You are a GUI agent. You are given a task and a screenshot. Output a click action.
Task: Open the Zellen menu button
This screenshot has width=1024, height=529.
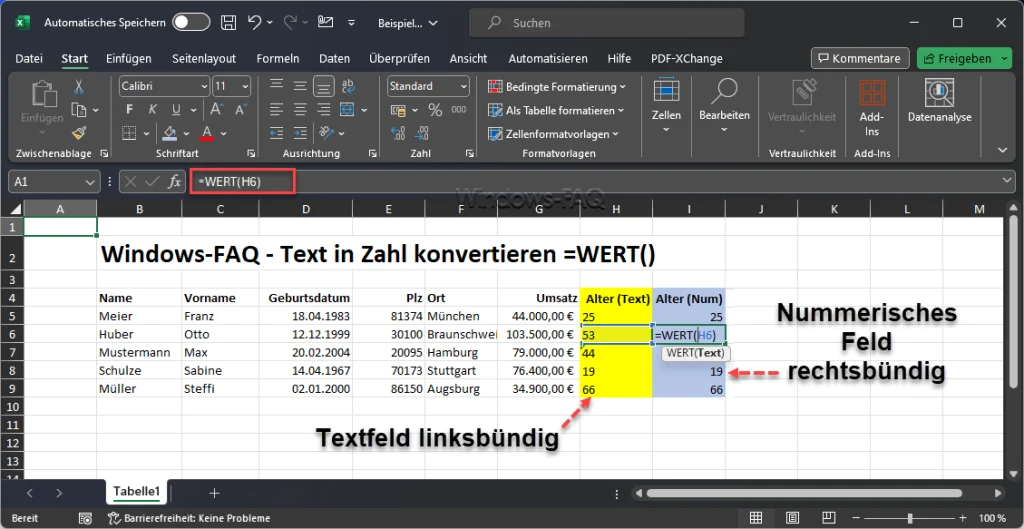click(x=666, y=104)
